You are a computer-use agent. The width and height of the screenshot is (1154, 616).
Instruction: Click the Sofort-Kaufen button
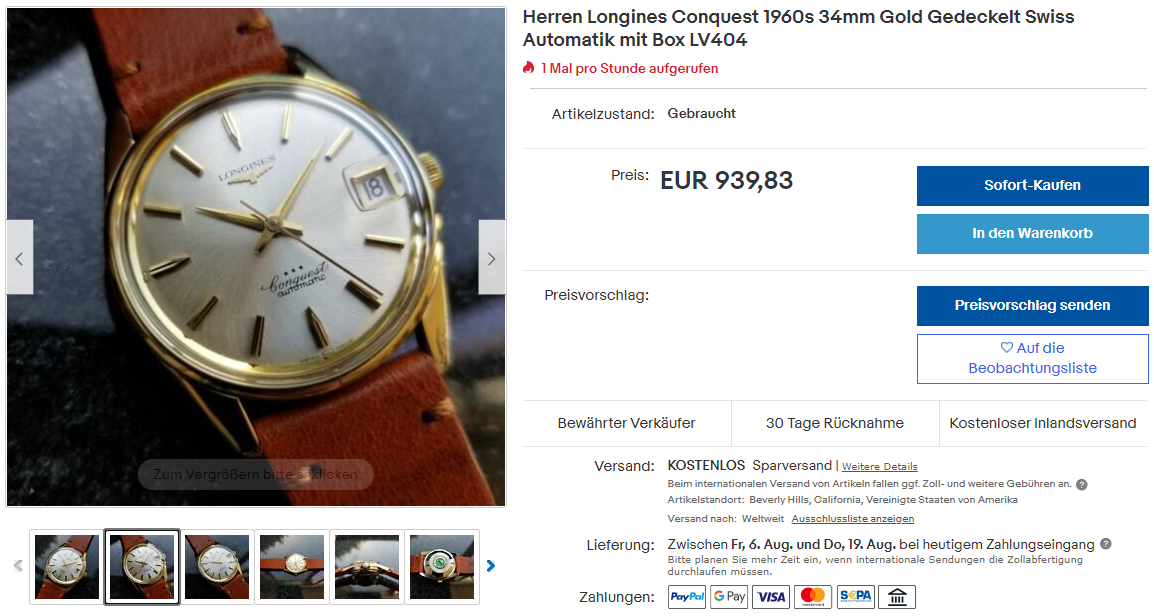coord(1032,185)
